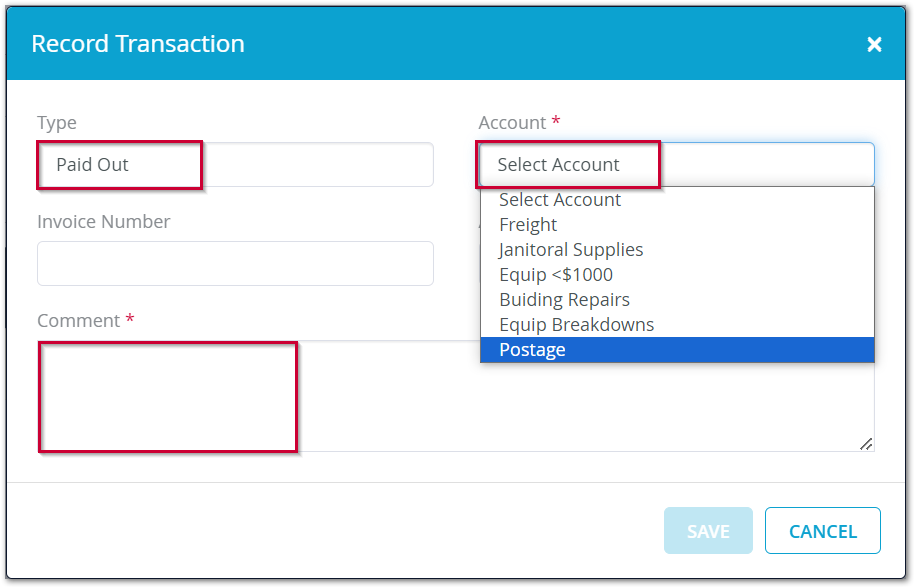This screenshot has width=915, height=588.
Task: Click the Comment box resize handle
Action: pos(866,444)
